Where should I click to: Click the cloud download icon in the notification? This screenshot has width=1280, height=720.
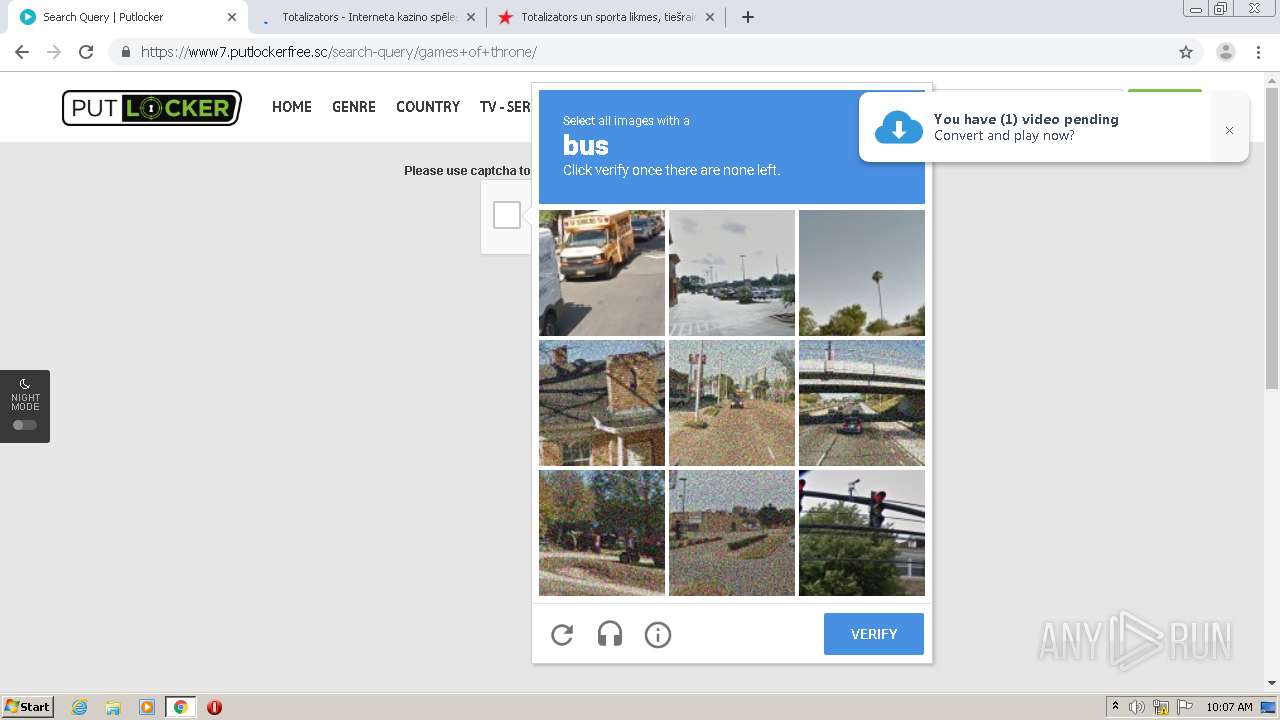[899, 128]
